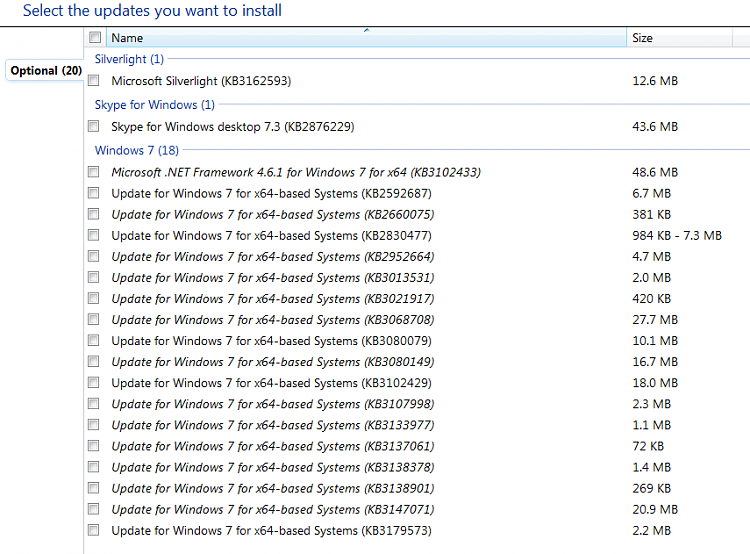The height and width of the screenshot is (554, 750).
Task: Click the 381 KB size value
Action: 651,214
